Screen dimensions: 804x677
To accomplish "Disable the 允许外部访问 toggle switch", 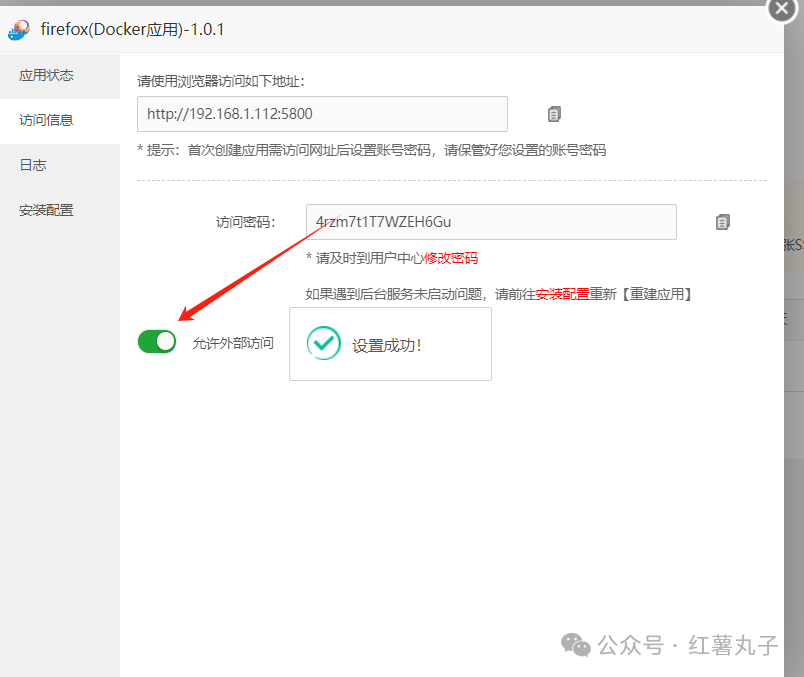I will point(157,342).
